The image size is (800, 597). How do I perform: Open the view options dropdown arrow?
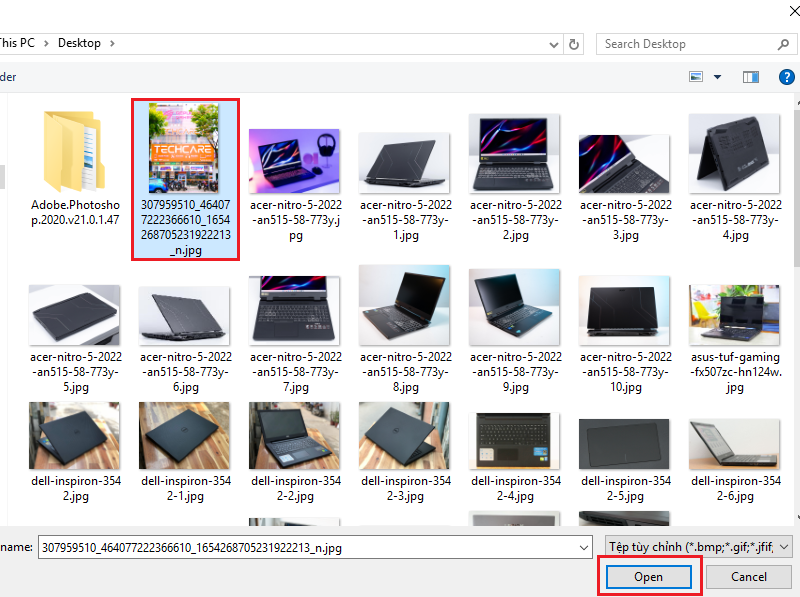tap(717, 77)
